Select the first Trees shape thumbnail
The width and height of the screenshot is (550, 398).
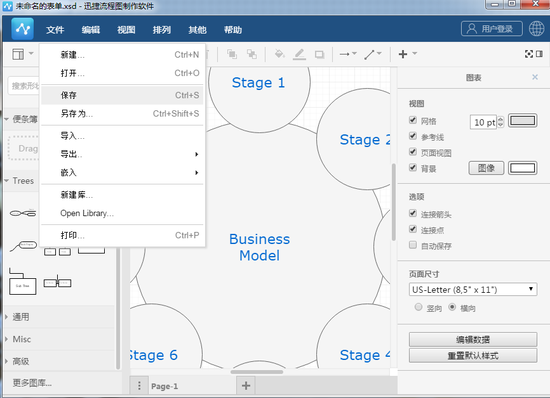pyautogui.click(x=23, y=213)
